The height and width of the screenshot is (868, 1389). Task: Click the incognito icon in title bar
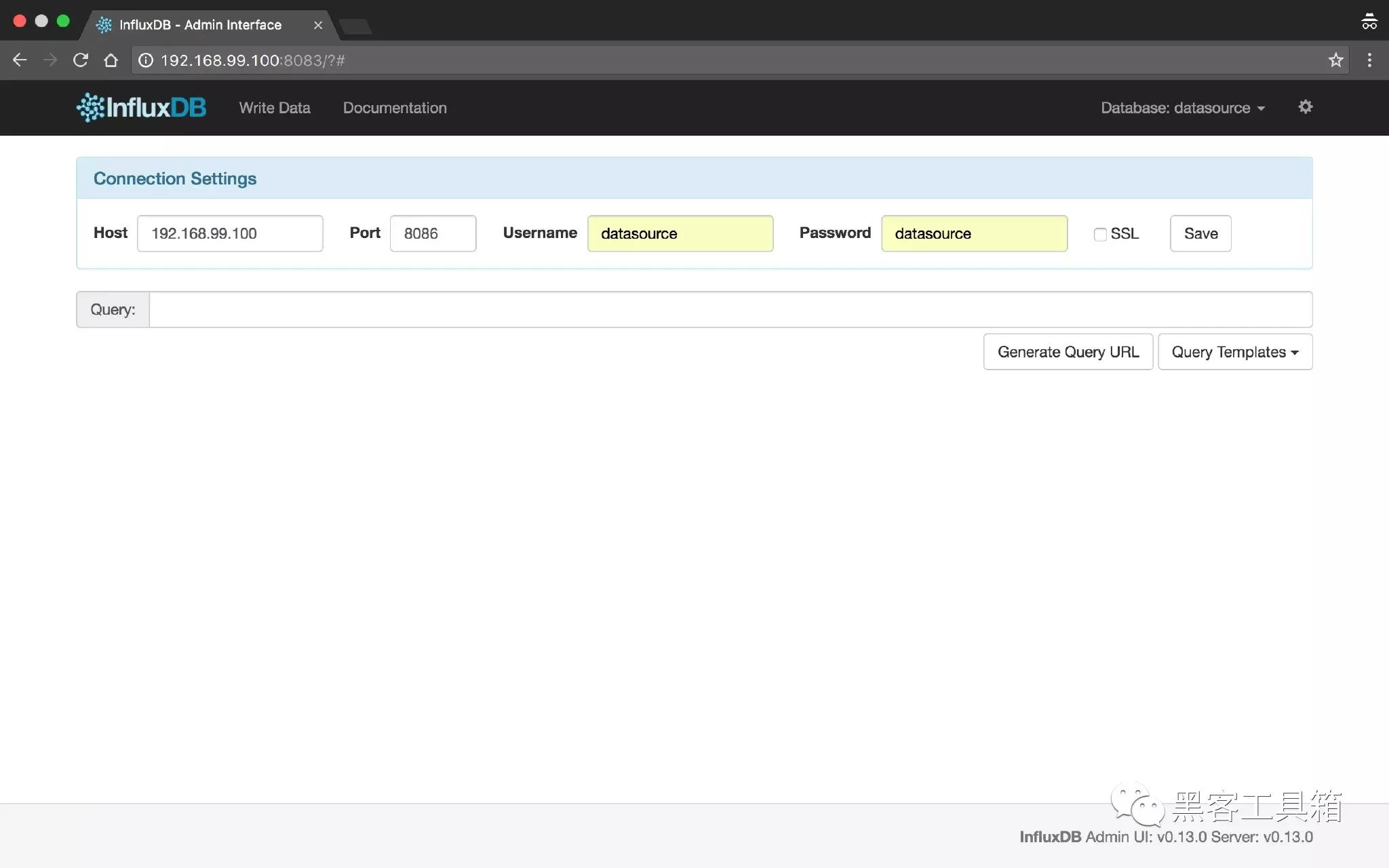pyautogui.click(x=1369, y=22)
